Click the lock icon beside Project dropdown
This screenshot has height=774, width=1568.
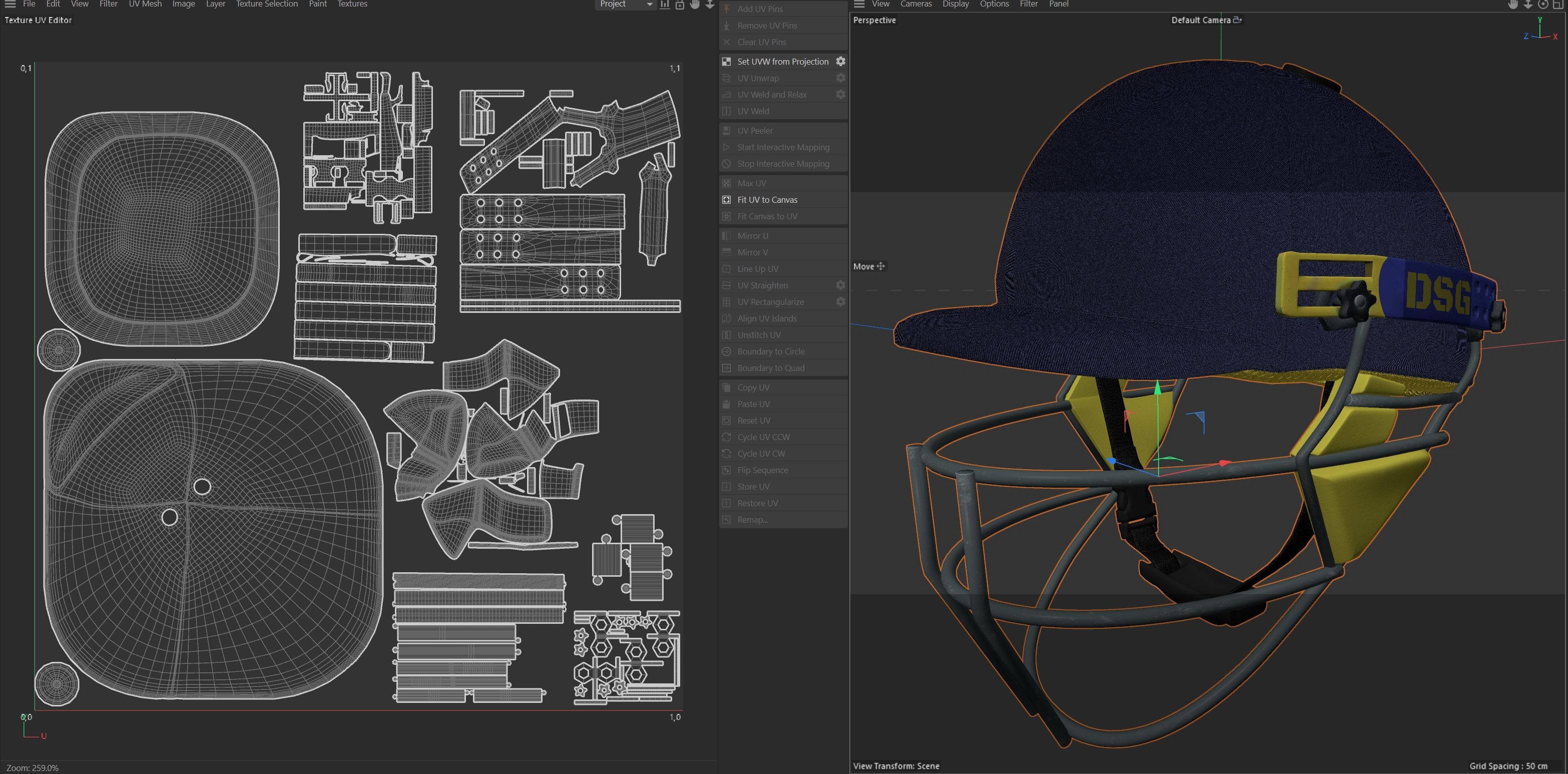pos(680,5)
